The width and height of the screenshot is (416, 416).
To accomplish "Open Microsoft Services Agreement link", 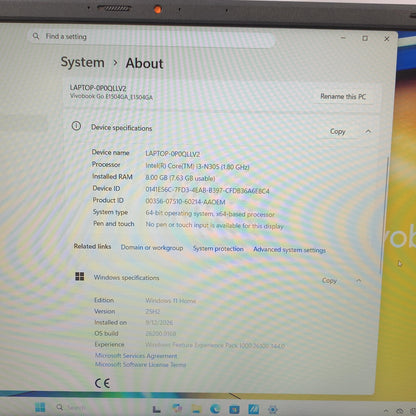I will [x=136, y=356].
